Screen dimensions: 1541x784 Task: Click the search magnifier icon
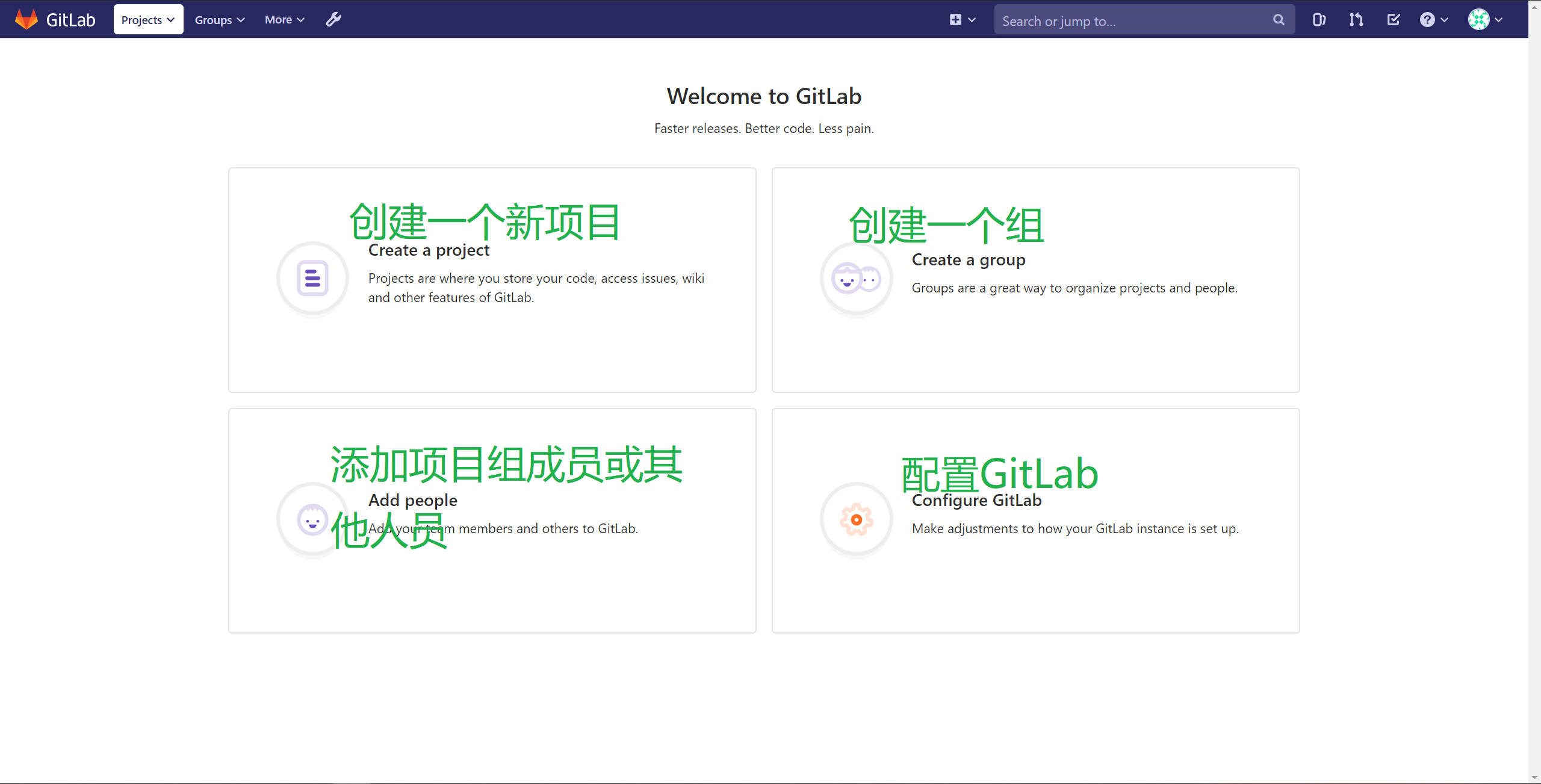pos(1279,20)
